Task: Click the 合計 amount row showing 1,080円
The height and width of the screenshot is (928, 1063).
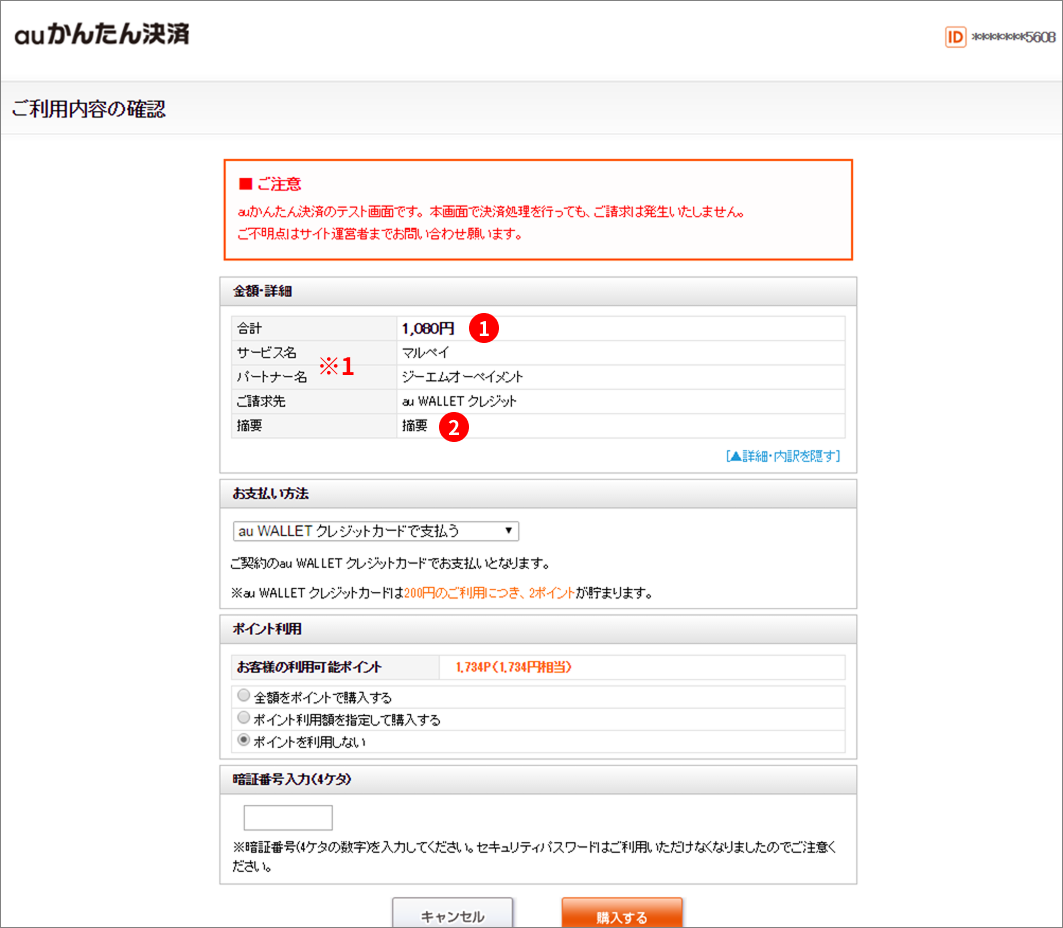Action: [428, 326]
